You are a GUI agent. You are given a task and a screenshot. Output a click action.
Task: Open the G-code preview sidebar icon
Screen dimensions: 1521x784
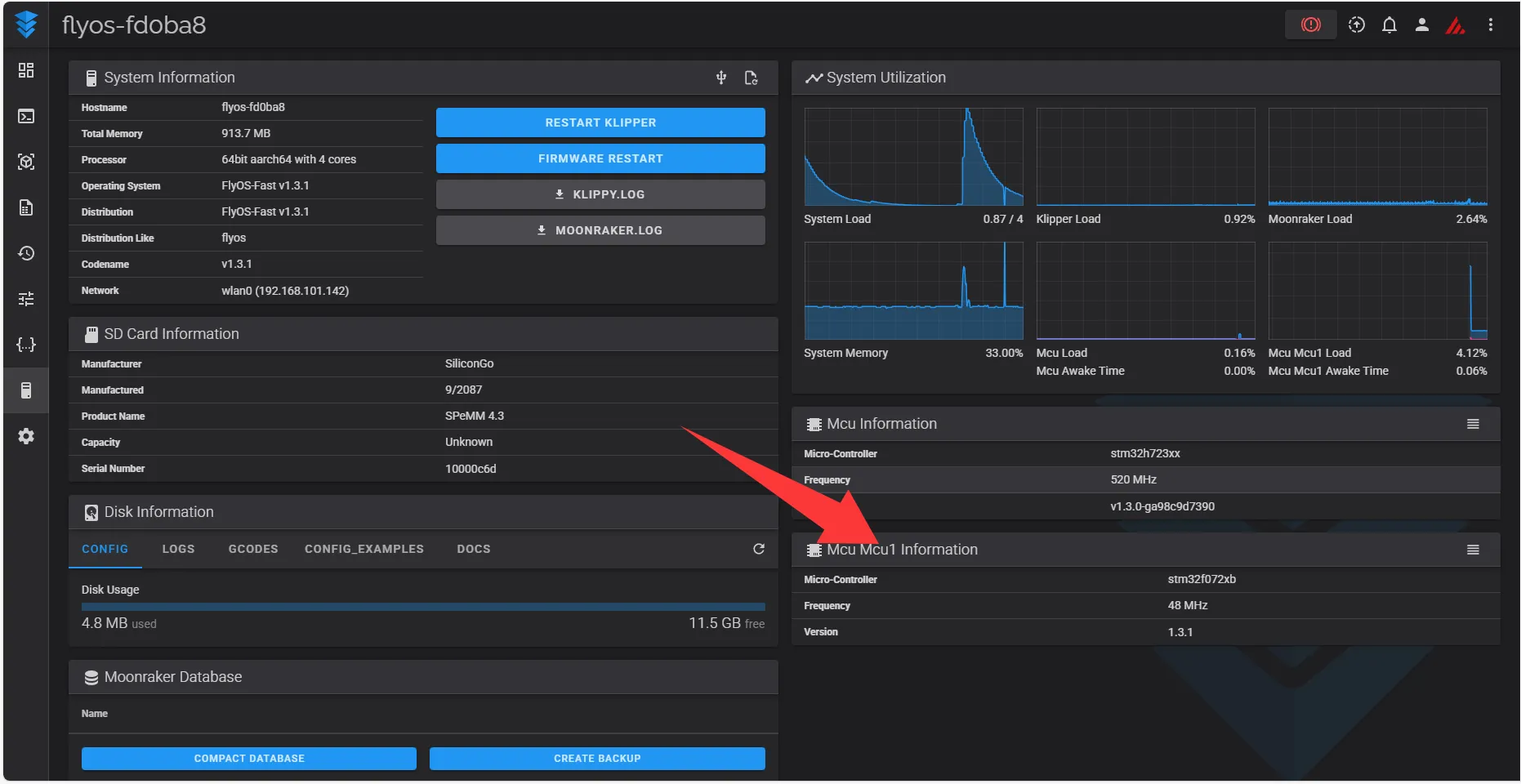pyautogui.click(x=26, y=162)
